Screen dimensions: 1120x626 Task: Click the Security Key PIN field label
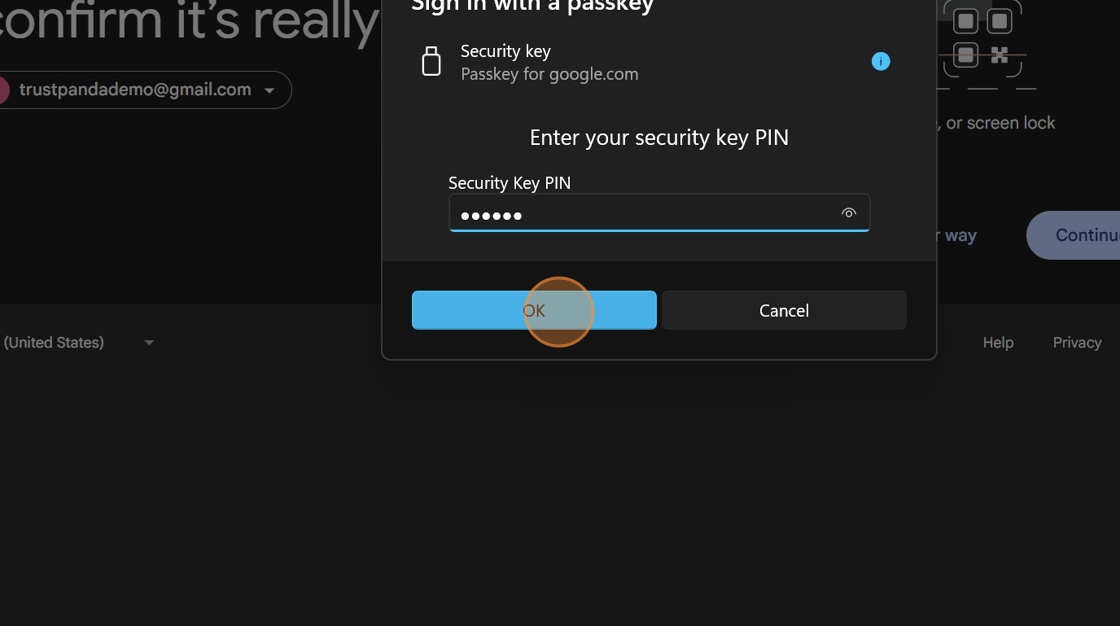coord(509,183)
